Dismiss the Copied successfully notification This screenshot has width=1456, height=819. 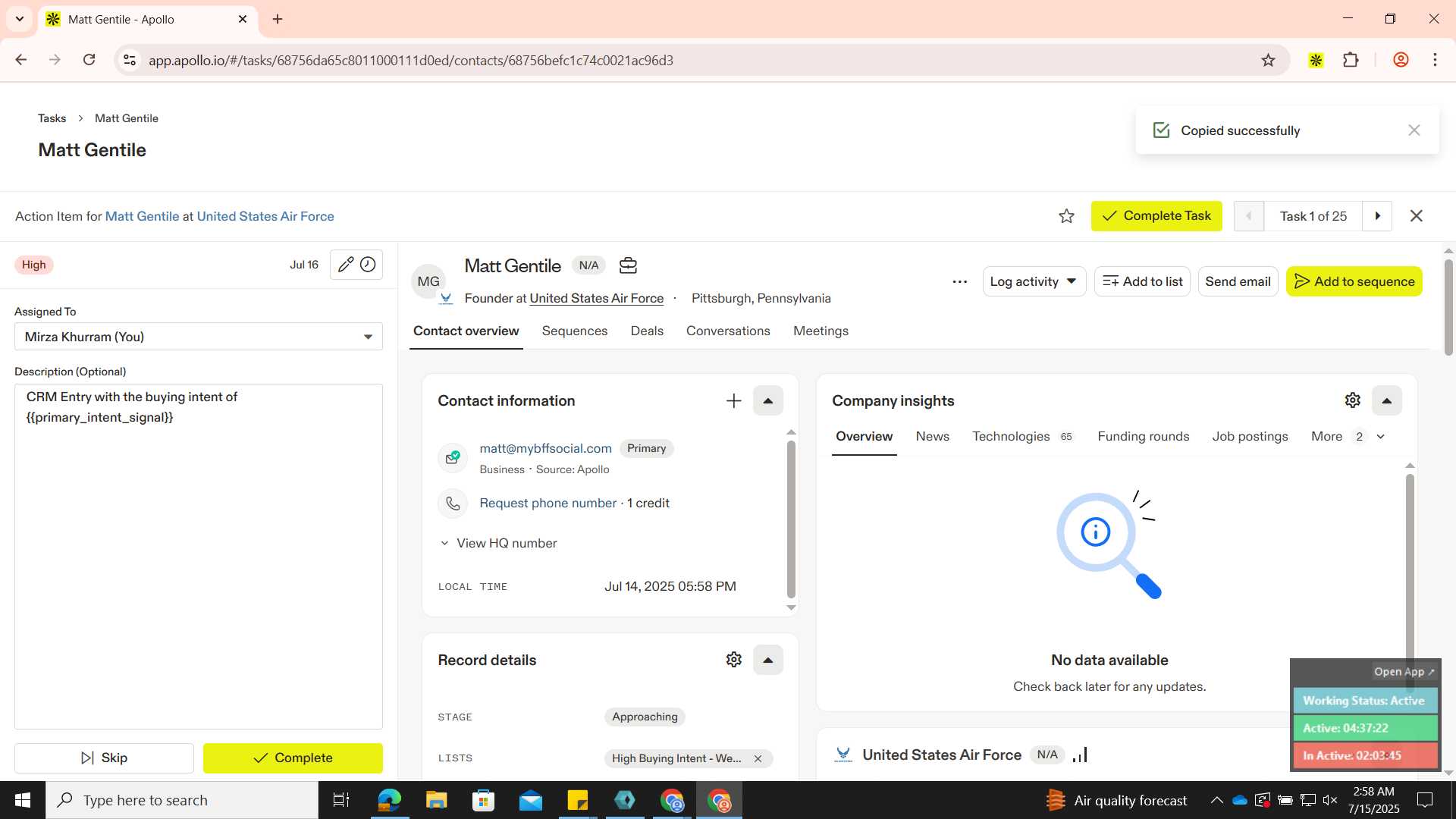pos(1414,130)
